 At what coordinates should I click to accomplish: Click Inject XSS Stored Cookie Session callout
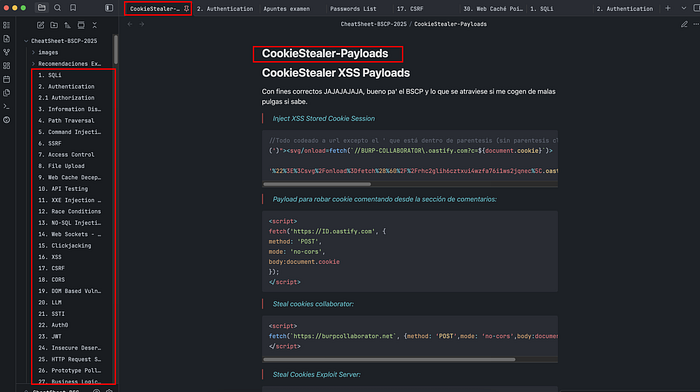point(324,118)
